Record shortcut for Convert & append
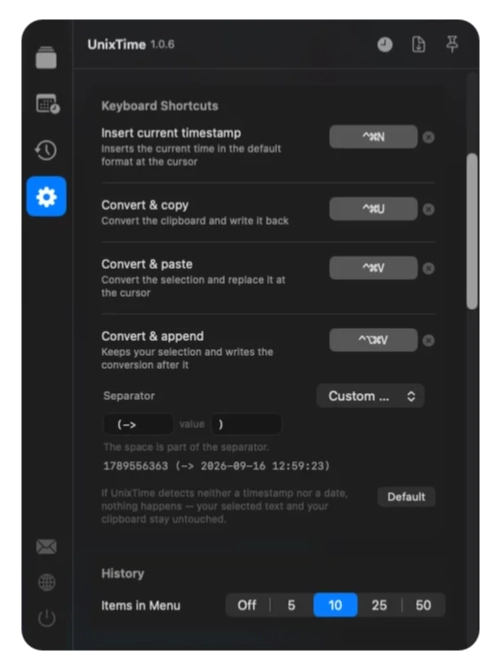The width and height of the screenshot is (501, 670). click(373, 340)
